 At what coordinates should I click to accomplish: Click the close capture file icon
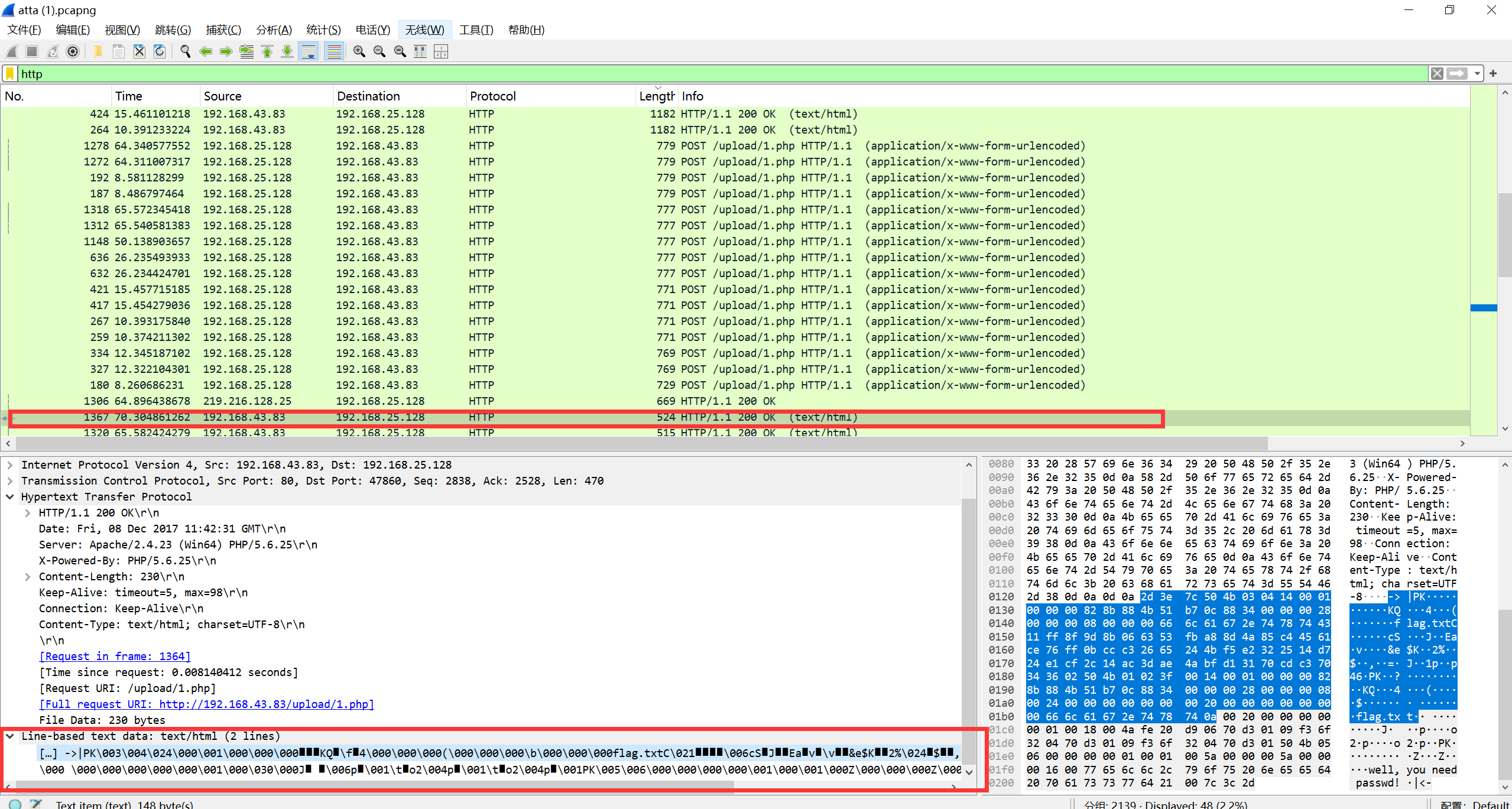139,52
